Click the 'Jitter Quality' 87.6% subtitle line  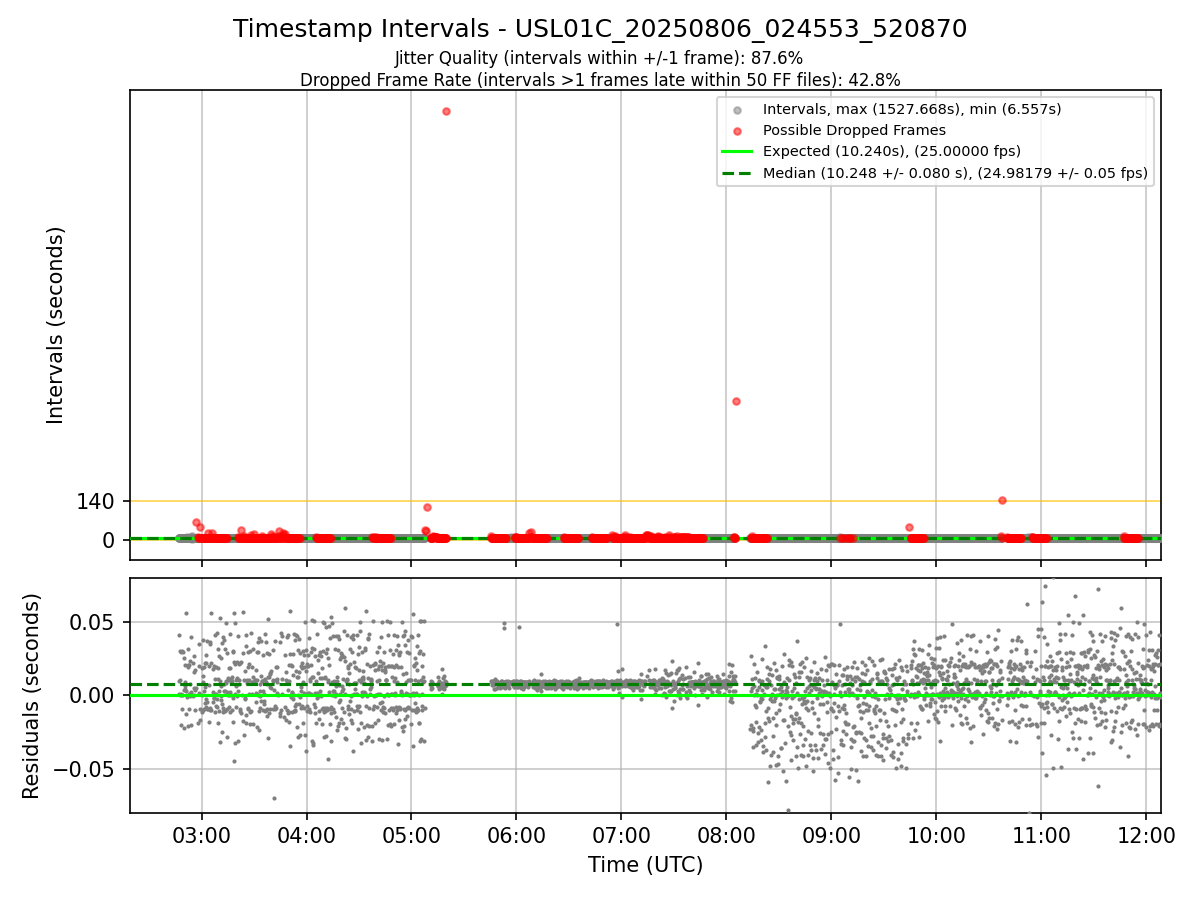coord(599,59)
